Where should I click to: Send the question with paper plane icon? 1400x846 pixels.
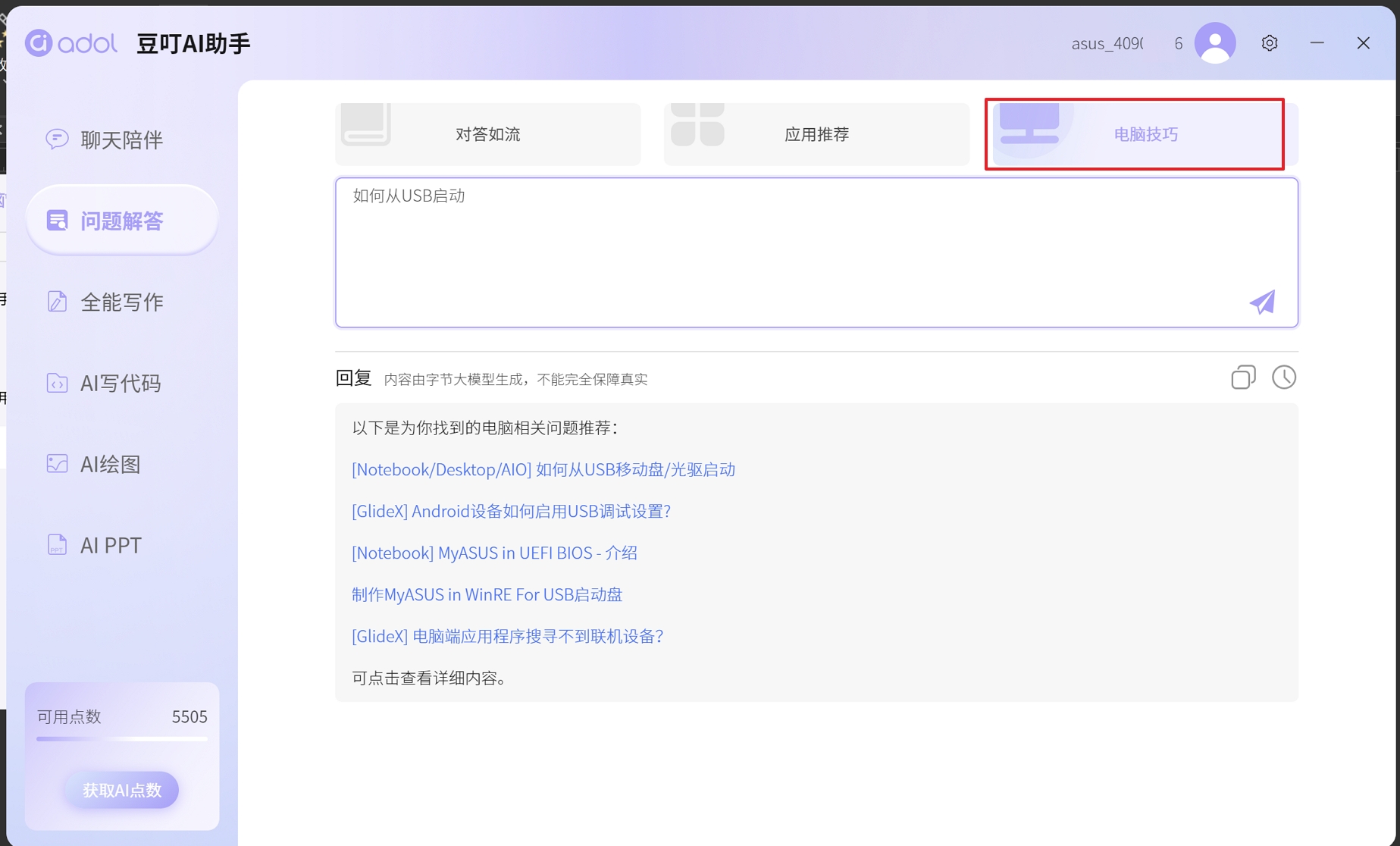(1263, 302)
